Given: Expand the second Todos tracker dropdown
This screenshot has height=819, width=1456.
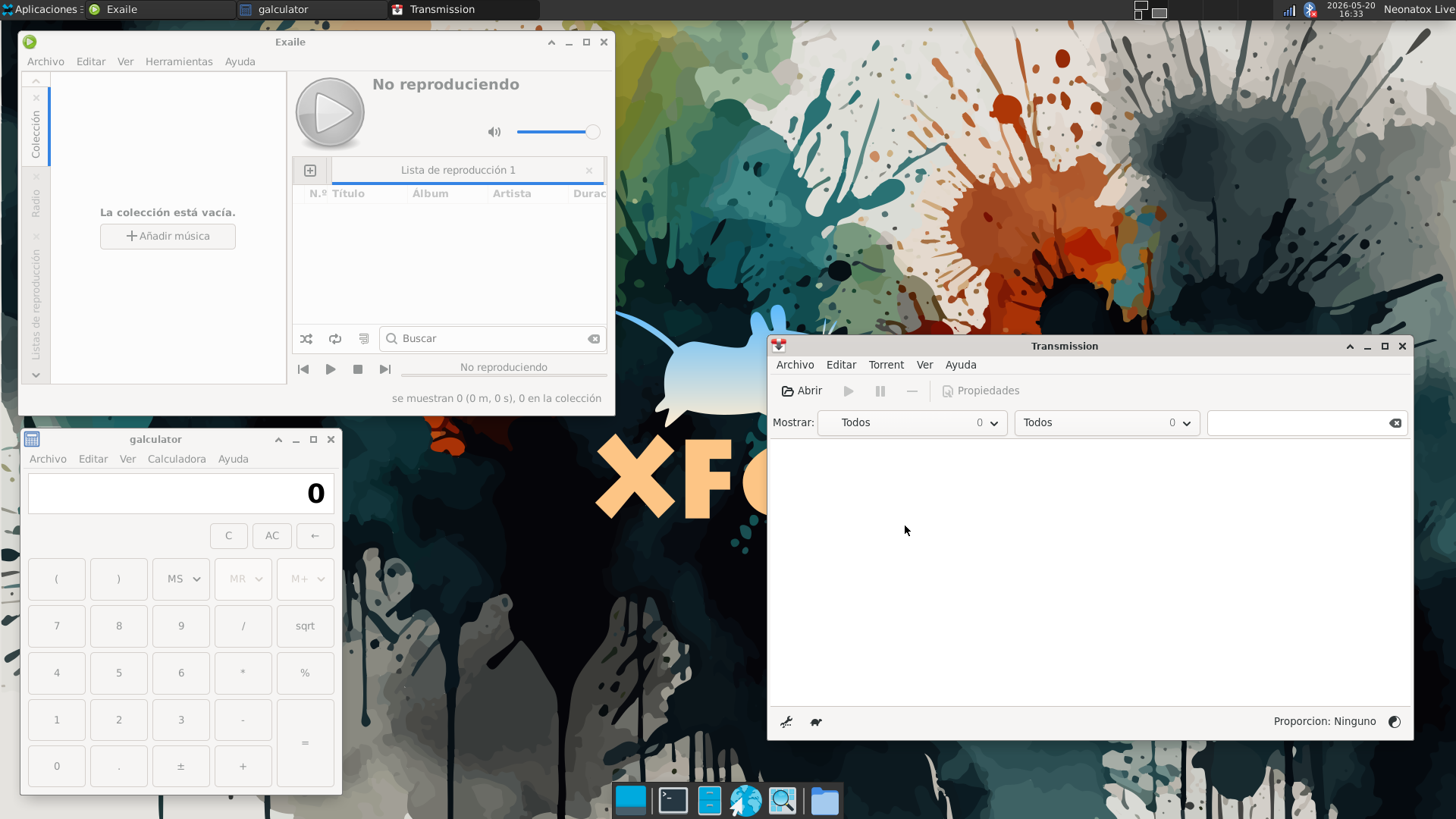Looking at the screenshot, I should [1107, 423].
